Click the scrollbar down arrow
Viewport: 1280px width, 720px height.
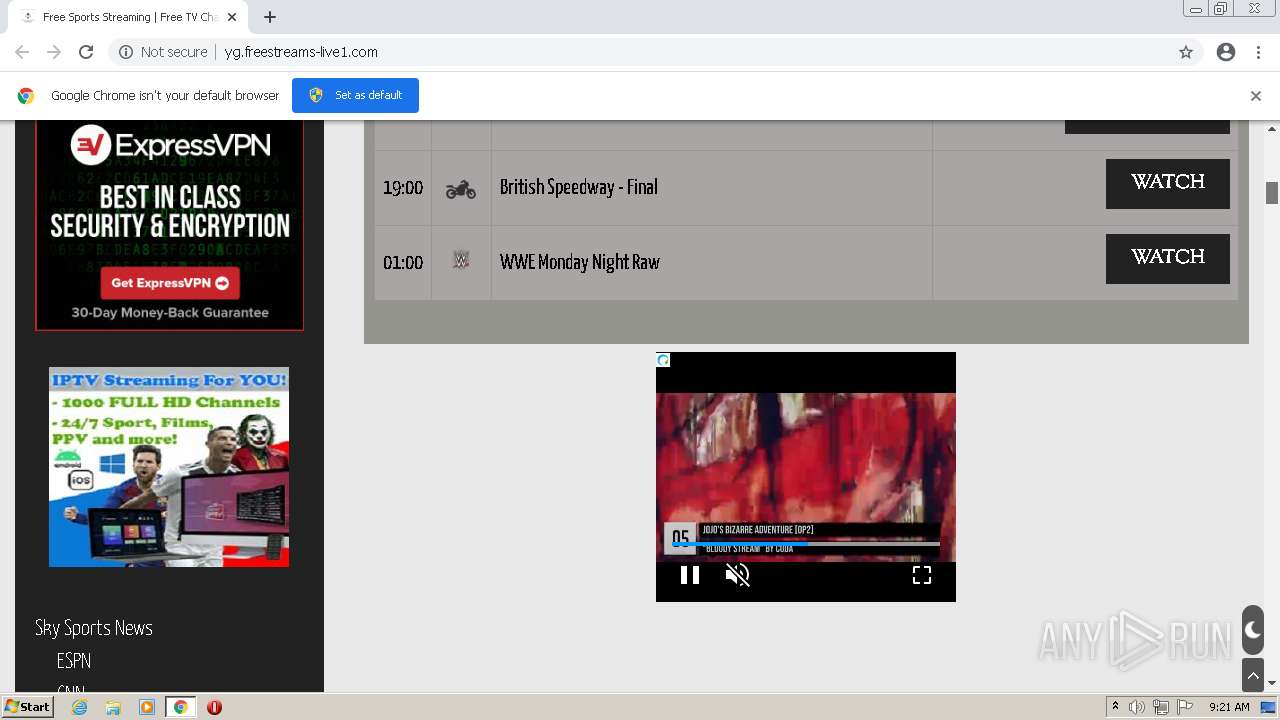(x=1272, y=684)
